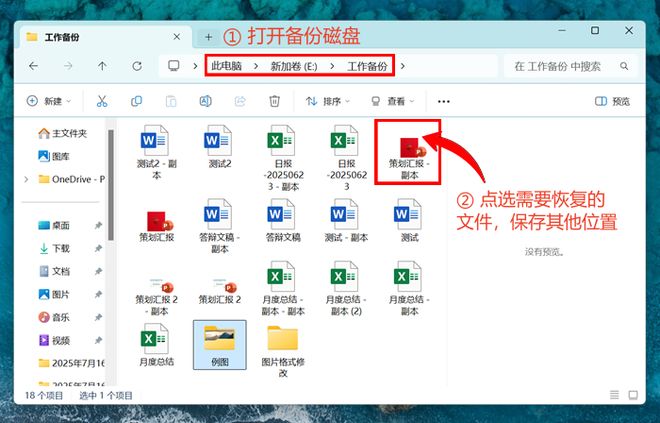Select the 工作备份 window tab

(105, 37)
